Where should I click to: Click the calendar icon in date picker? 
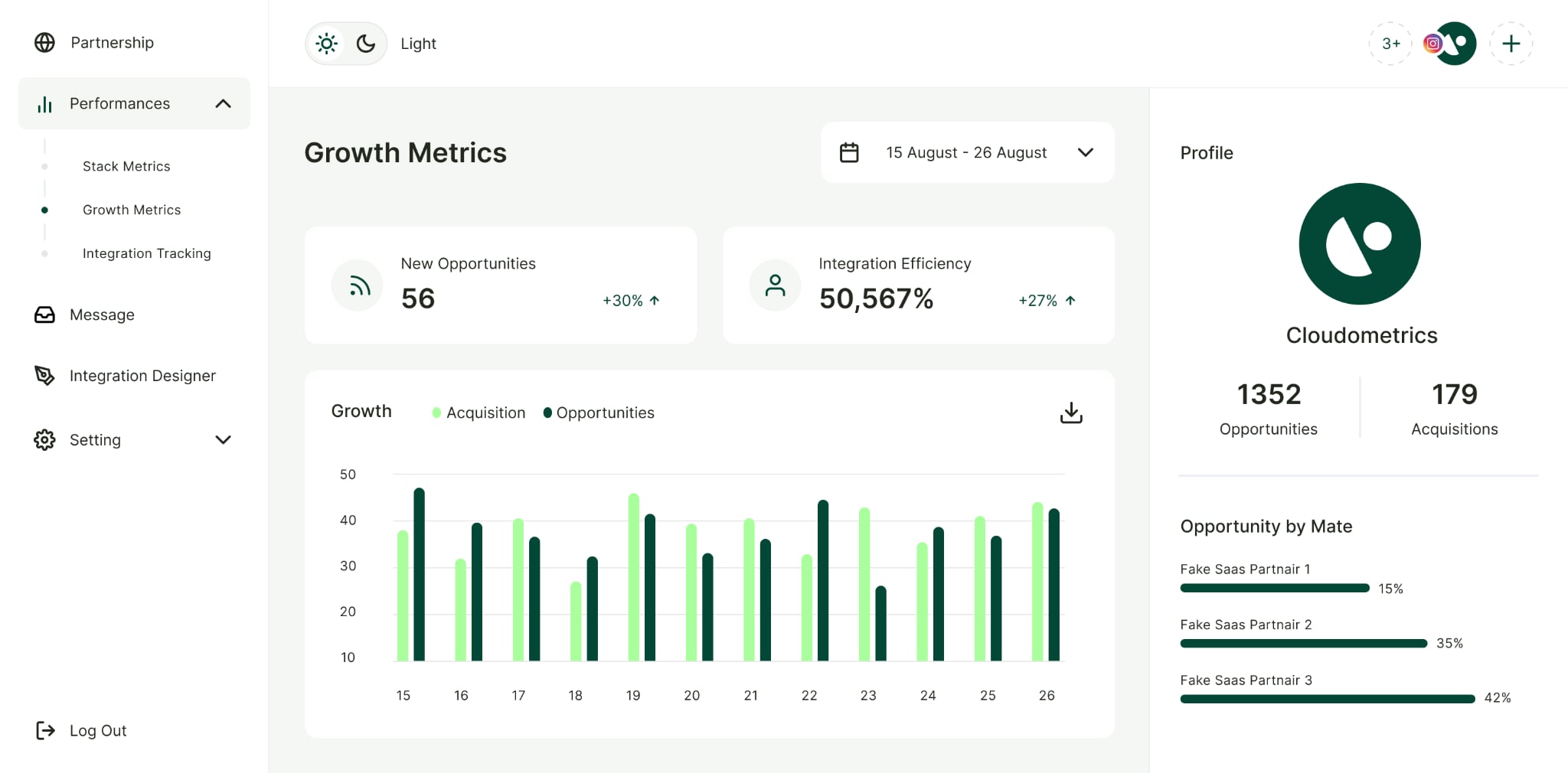[x=849, y=152]
